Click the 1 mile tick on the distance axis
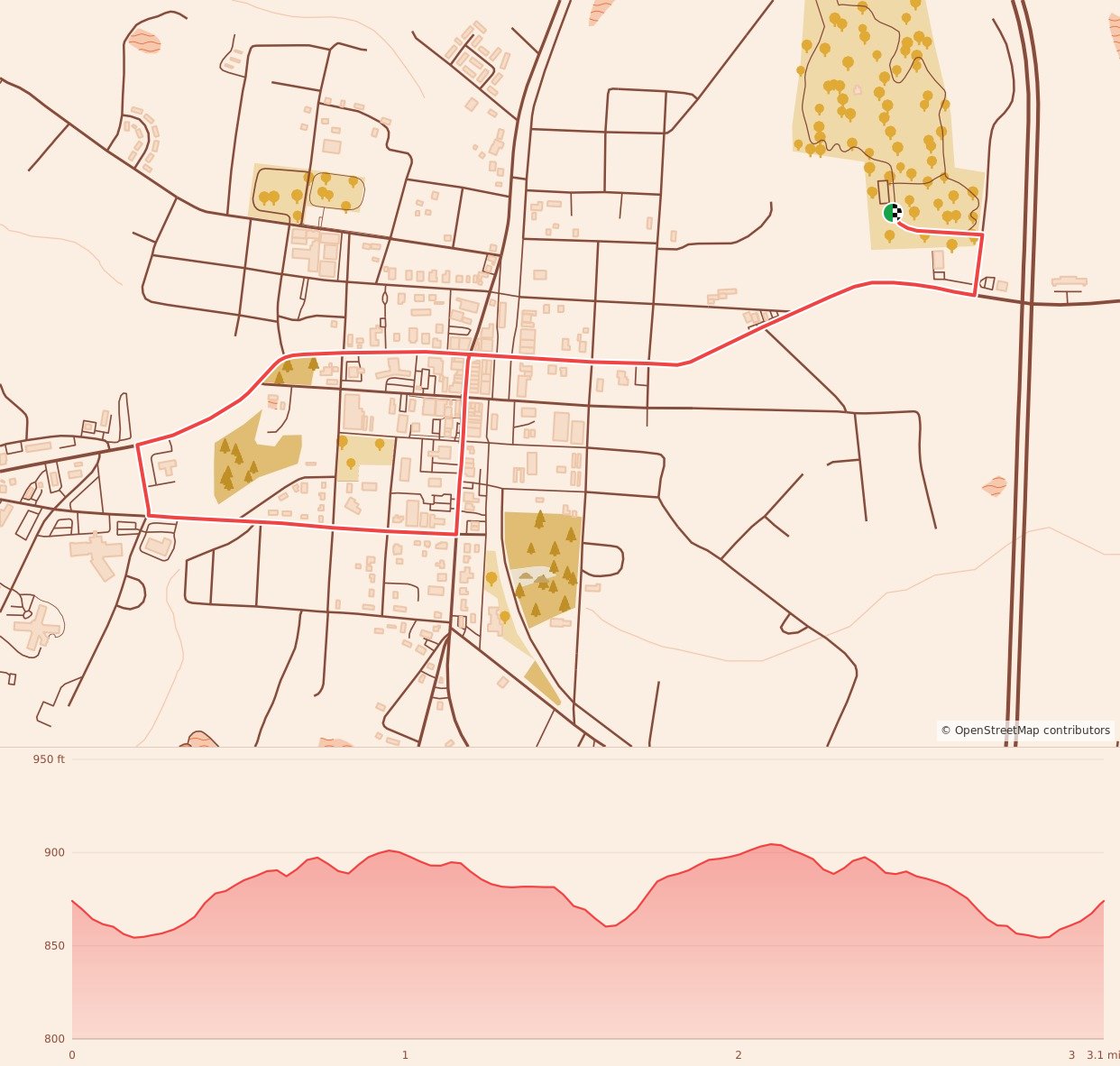The image size is (1120, 1066). click(x=405, y=1055)
